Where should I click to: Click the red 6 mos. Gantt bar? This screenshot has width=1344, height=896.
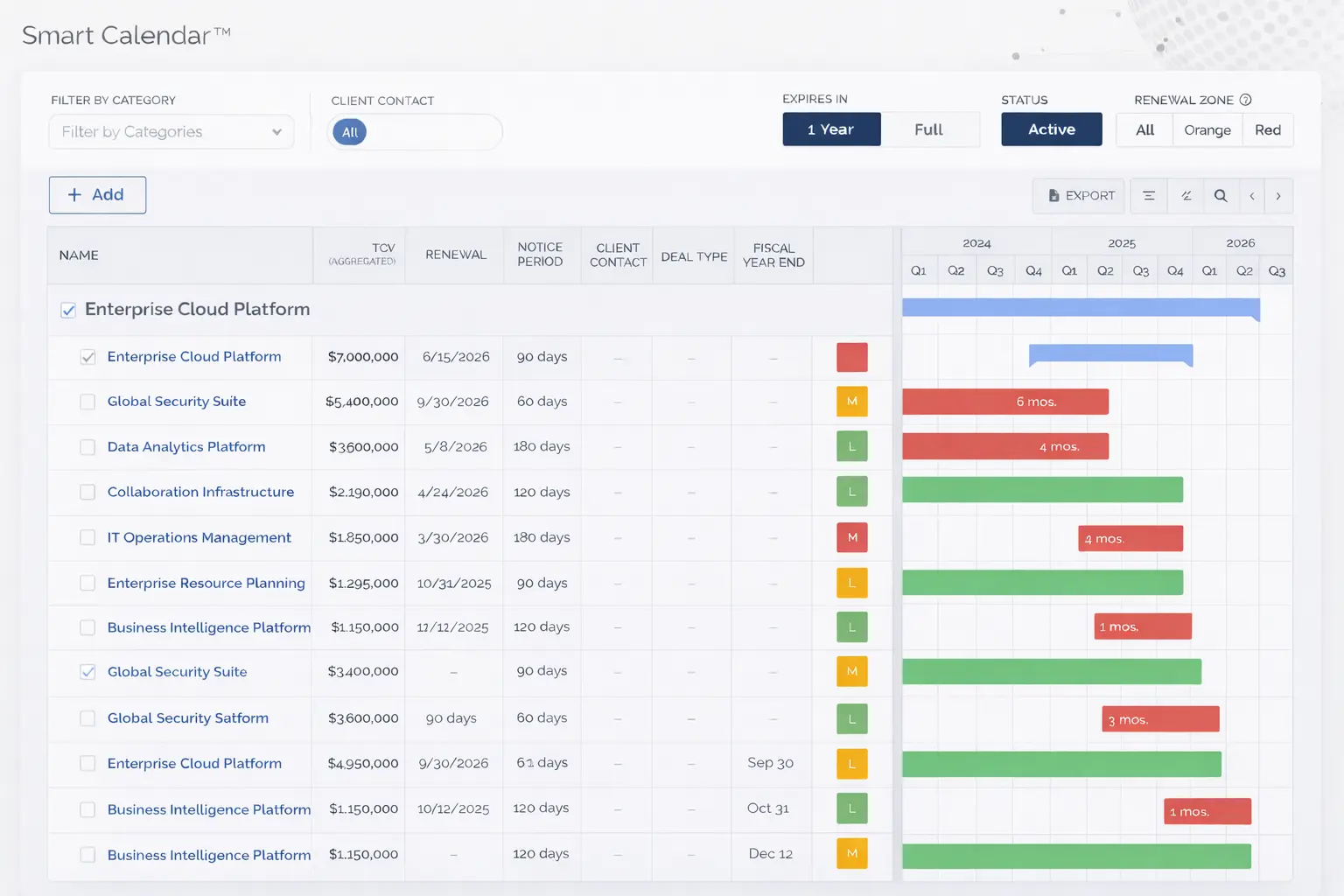[1004, 402]
